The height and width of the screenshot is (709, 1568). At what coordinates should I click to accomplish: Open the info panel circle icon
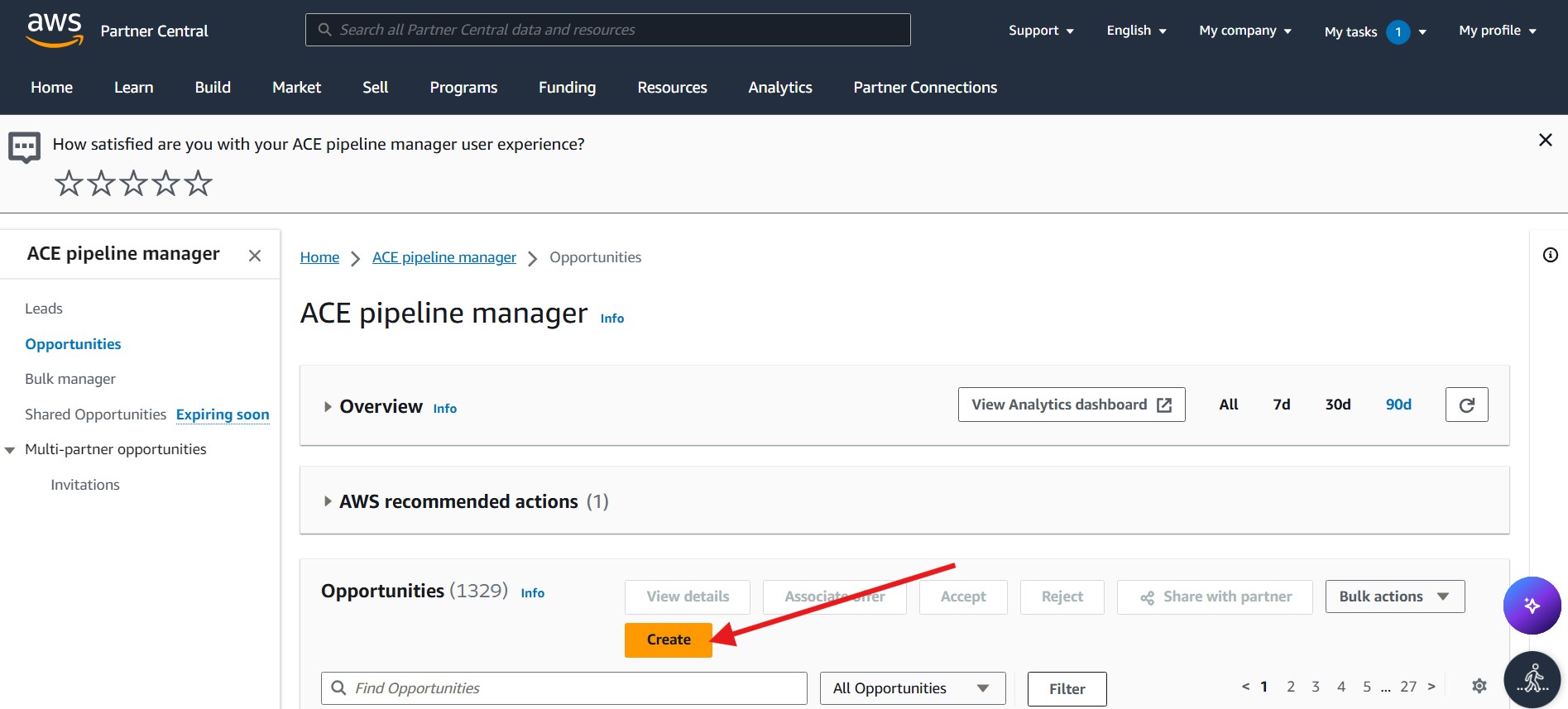[x=1551, y=255]
